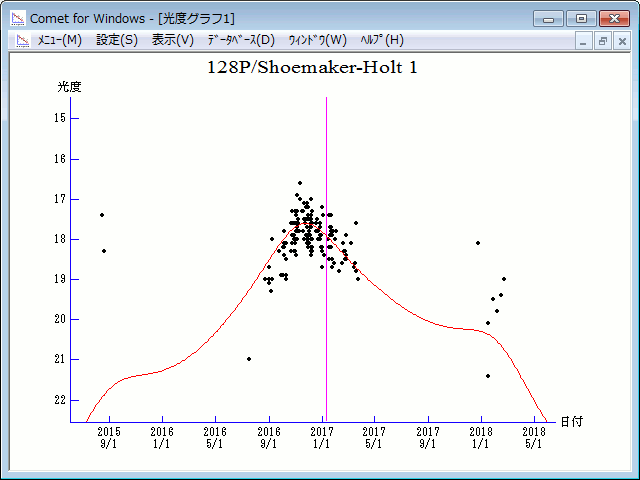Click magnitude 18 axis label

coord(60,239)
